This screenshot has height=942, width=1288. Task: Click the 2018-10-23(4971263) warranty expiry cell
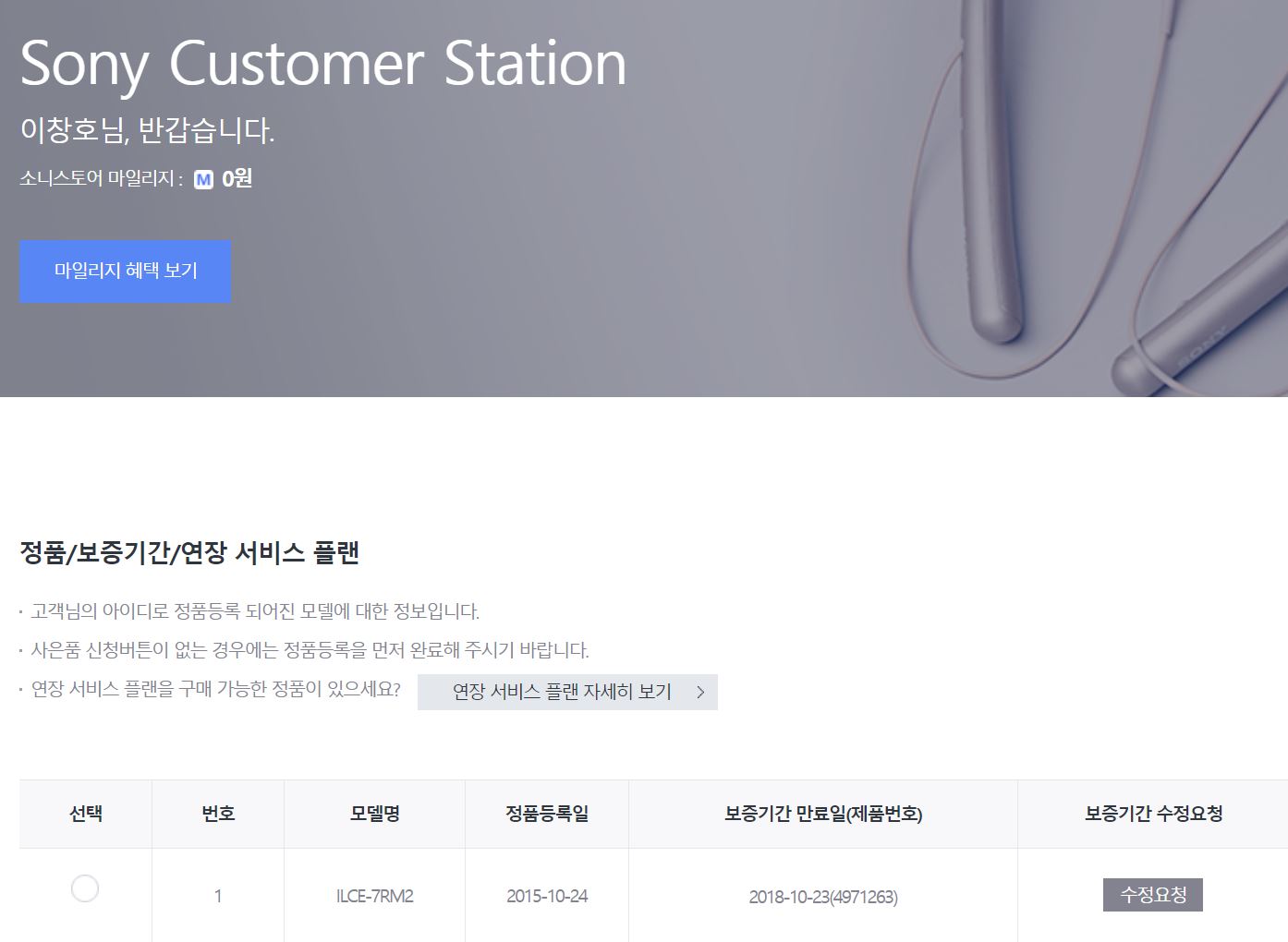pyautogui.click(x=823, y=897)
